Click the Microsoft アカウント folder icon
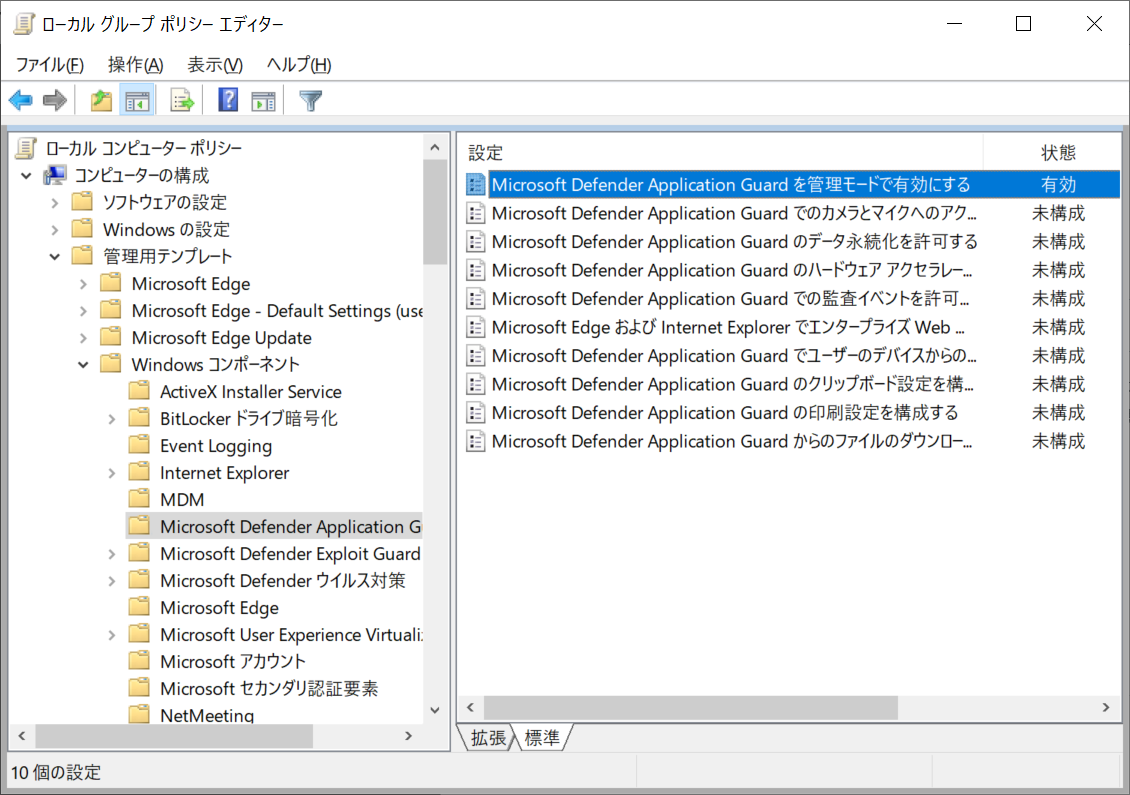Viewport: 1130px width, 795px height. (x=139, y=660)
